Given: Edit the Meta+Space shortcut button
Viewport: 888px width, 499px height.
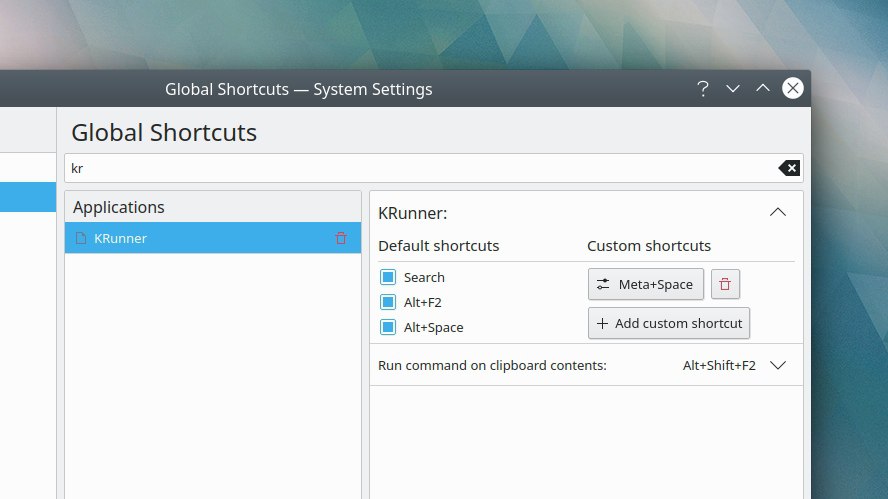Looking at the screenshot, I should click(x=646, y=284).
